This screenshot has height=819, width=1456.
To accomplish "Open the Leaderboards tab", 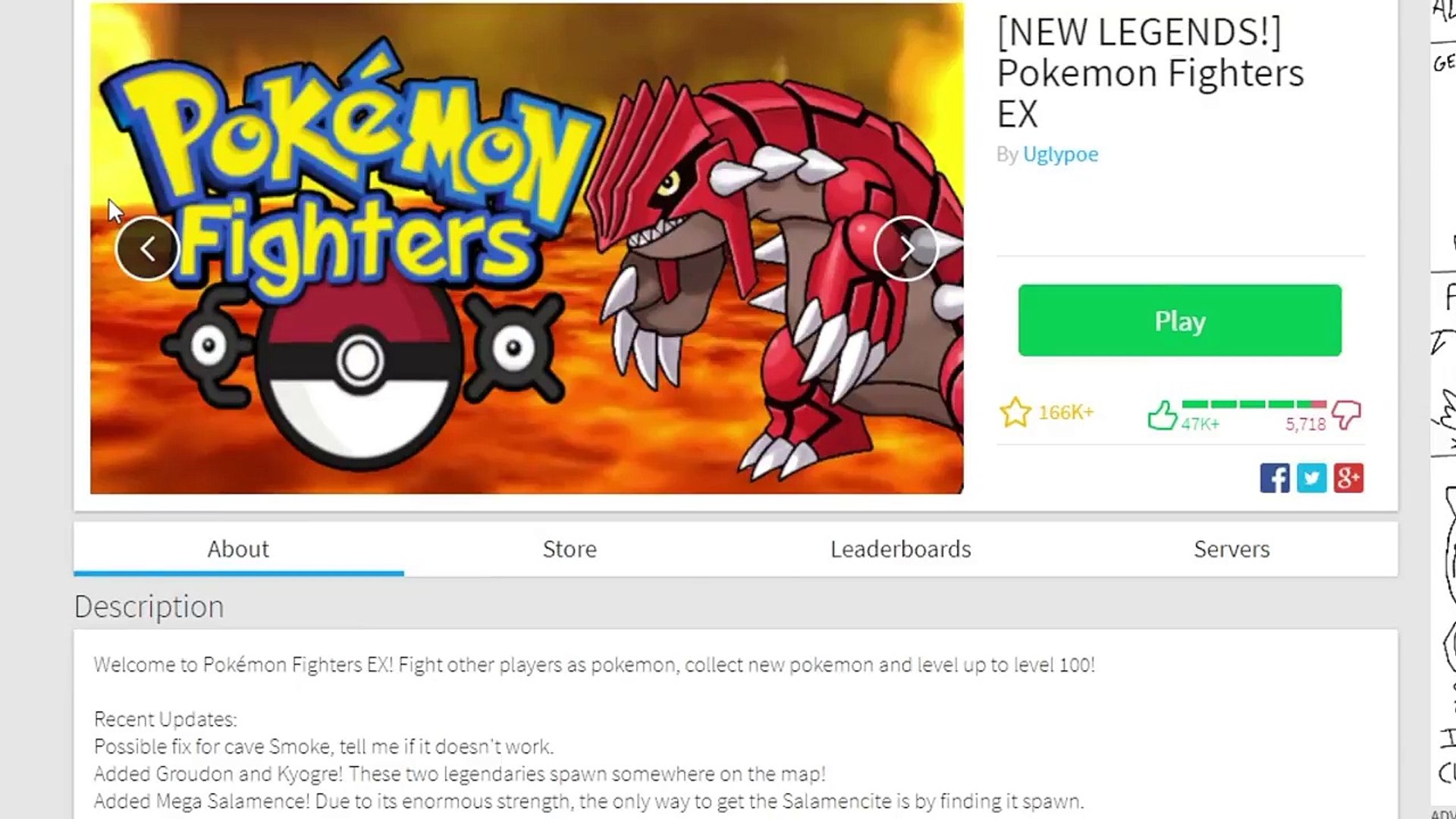I will pos(900,549).
